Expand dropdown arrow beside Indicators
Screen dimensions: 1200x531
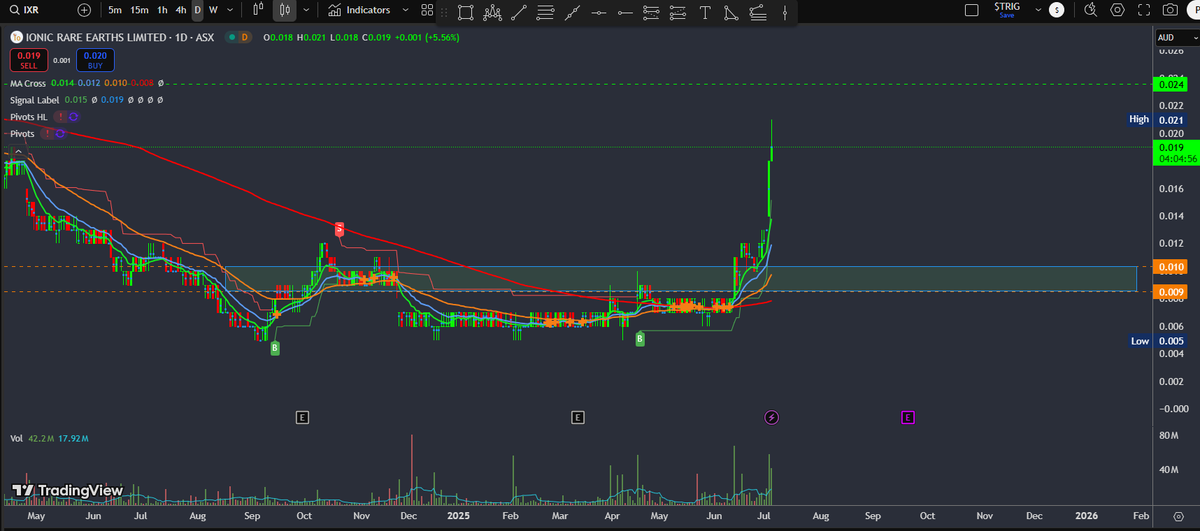tap(405, 10)
